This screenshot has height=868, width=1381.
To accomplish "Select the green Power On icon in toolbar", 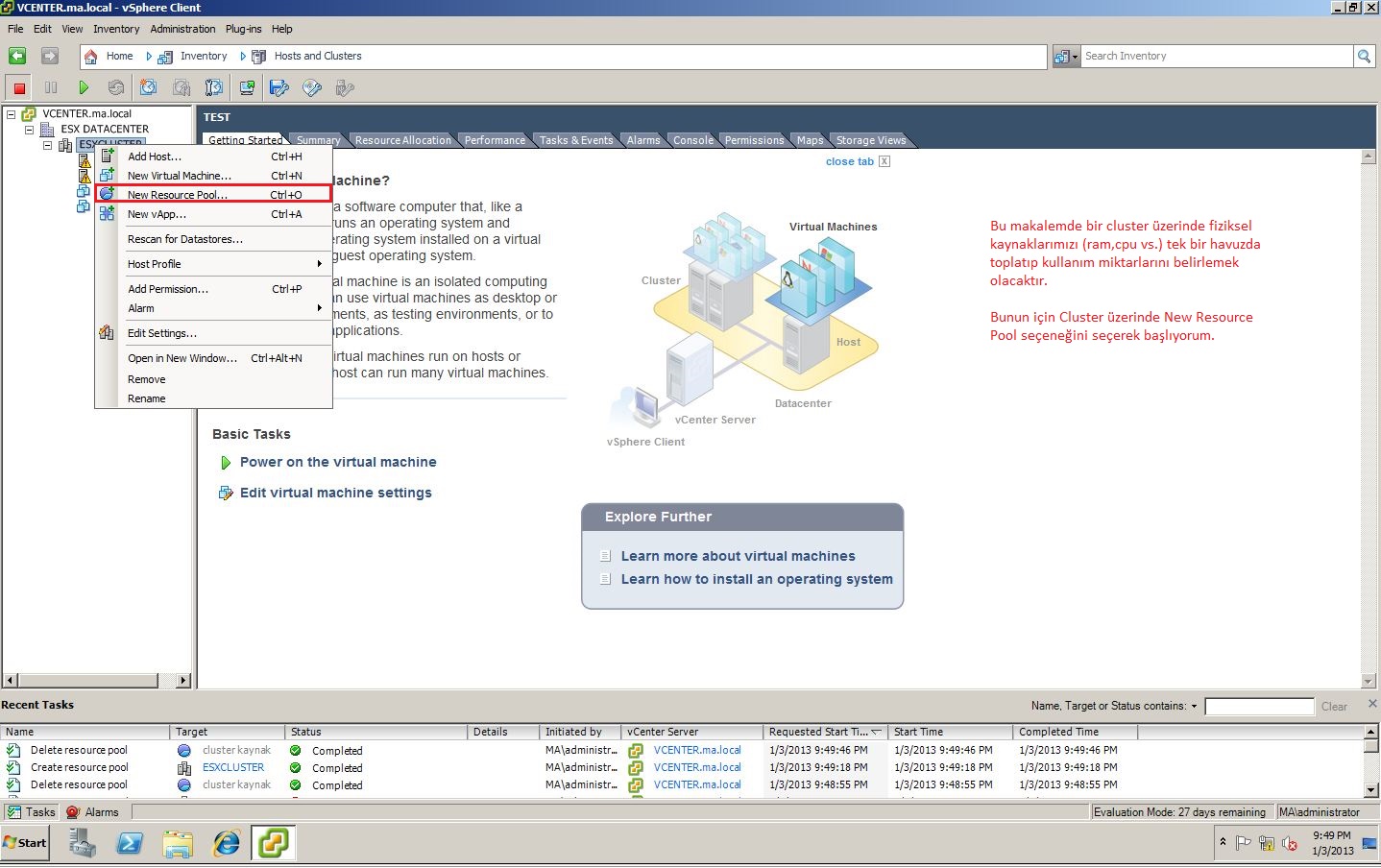I will pyautogui.click(x=85, y=87).
